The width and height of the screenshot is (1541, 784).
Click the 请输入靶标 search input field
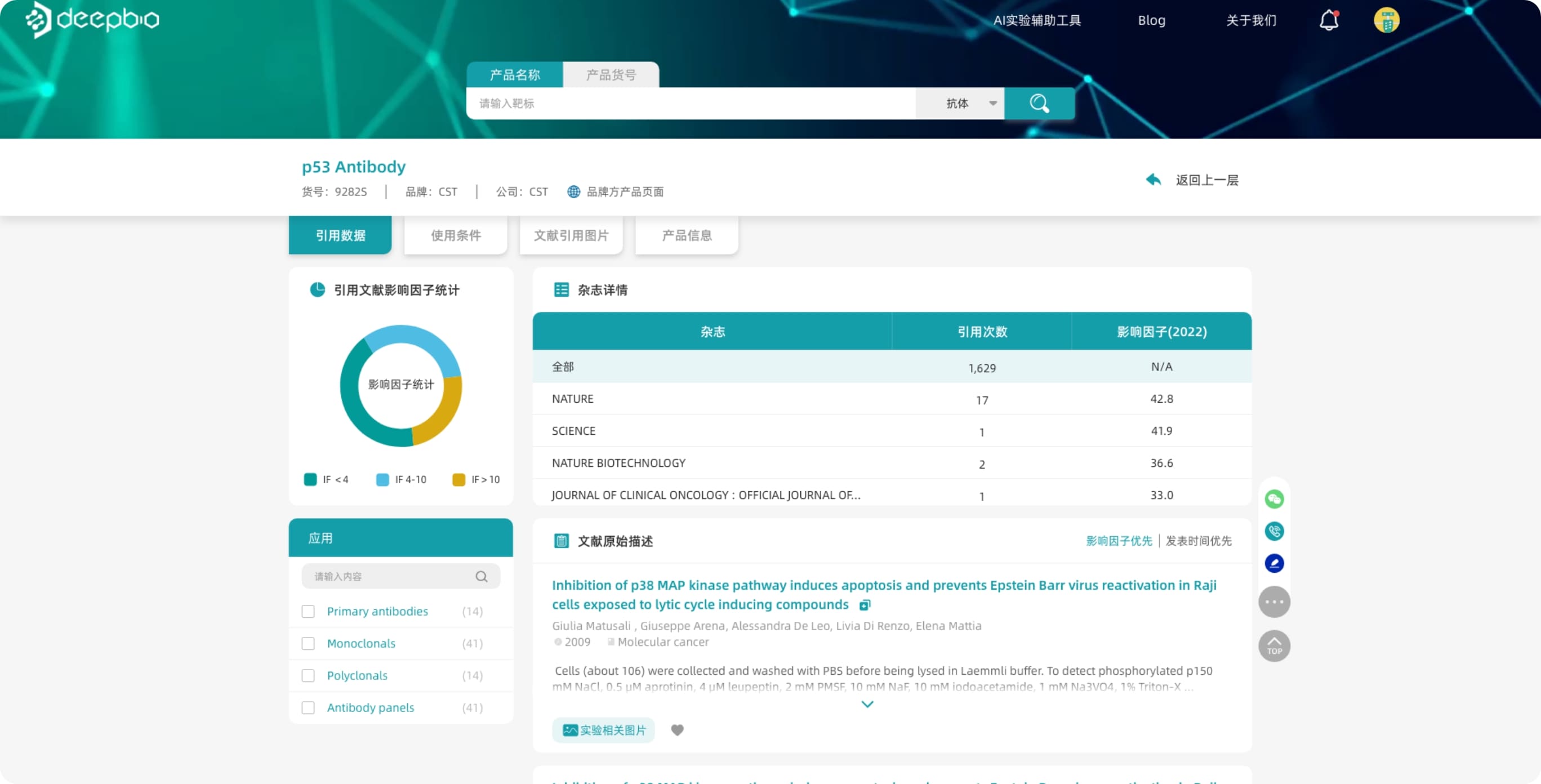click(x=691, y=104)
